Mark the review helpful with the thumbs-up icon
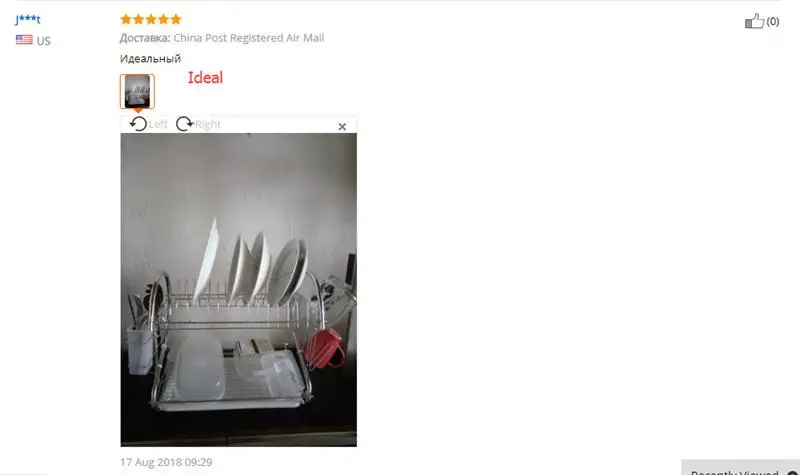The width and height of the screenshot is (800, 475). pyautogui.click(x=754, y=21)
